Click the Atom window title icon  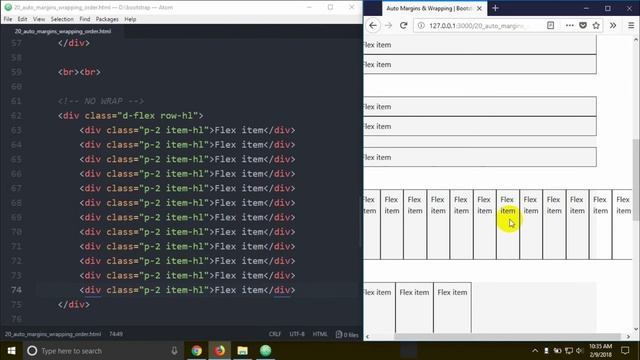(8, 7)
